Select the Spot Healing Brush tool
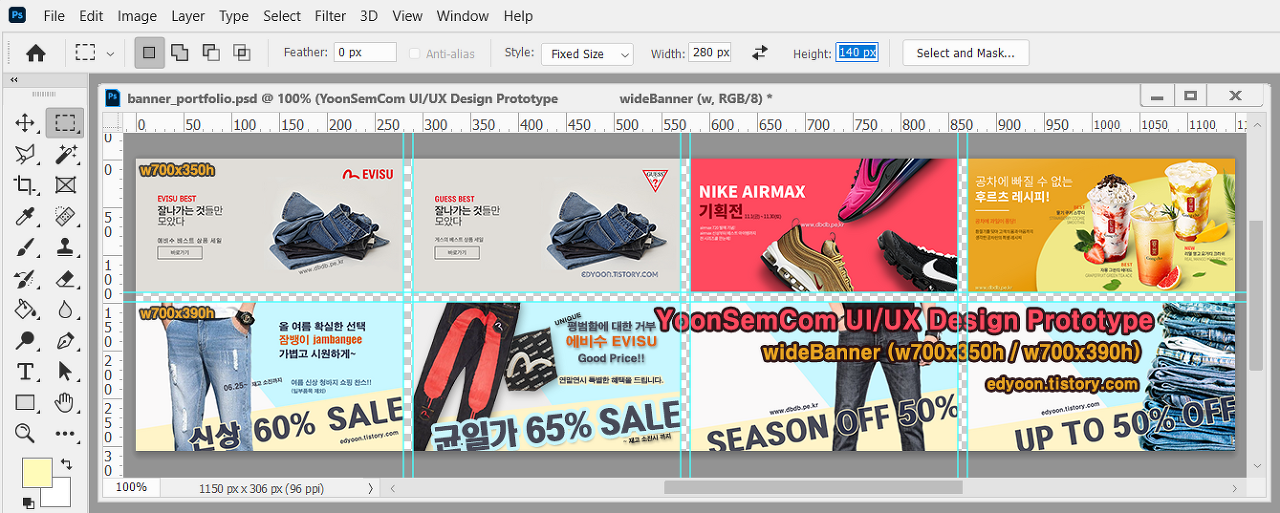Image resolution: width=1280 pixels, height=513 pixels. click(x=65, y=216)
